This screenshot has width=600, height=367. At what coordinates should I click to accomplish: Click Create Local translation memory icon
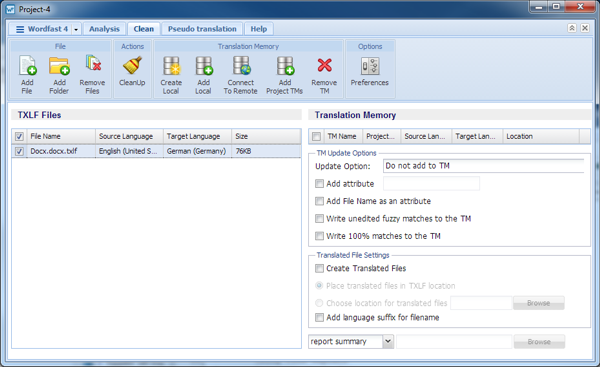point(171,66)
